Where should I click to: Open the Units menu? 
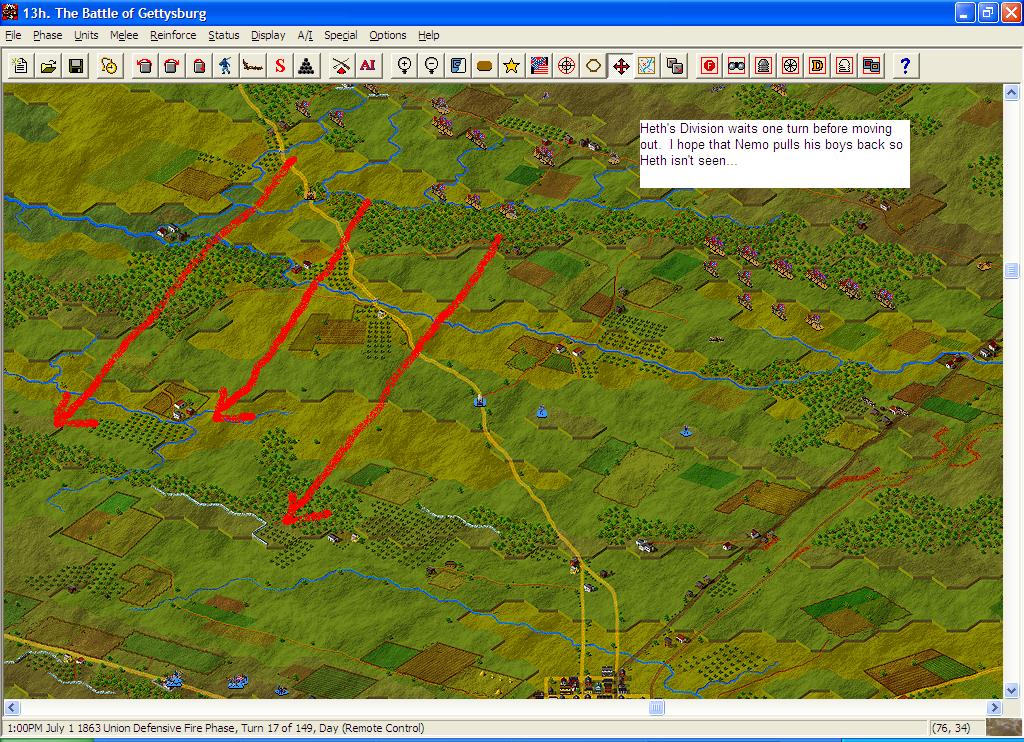click(86, 35)
